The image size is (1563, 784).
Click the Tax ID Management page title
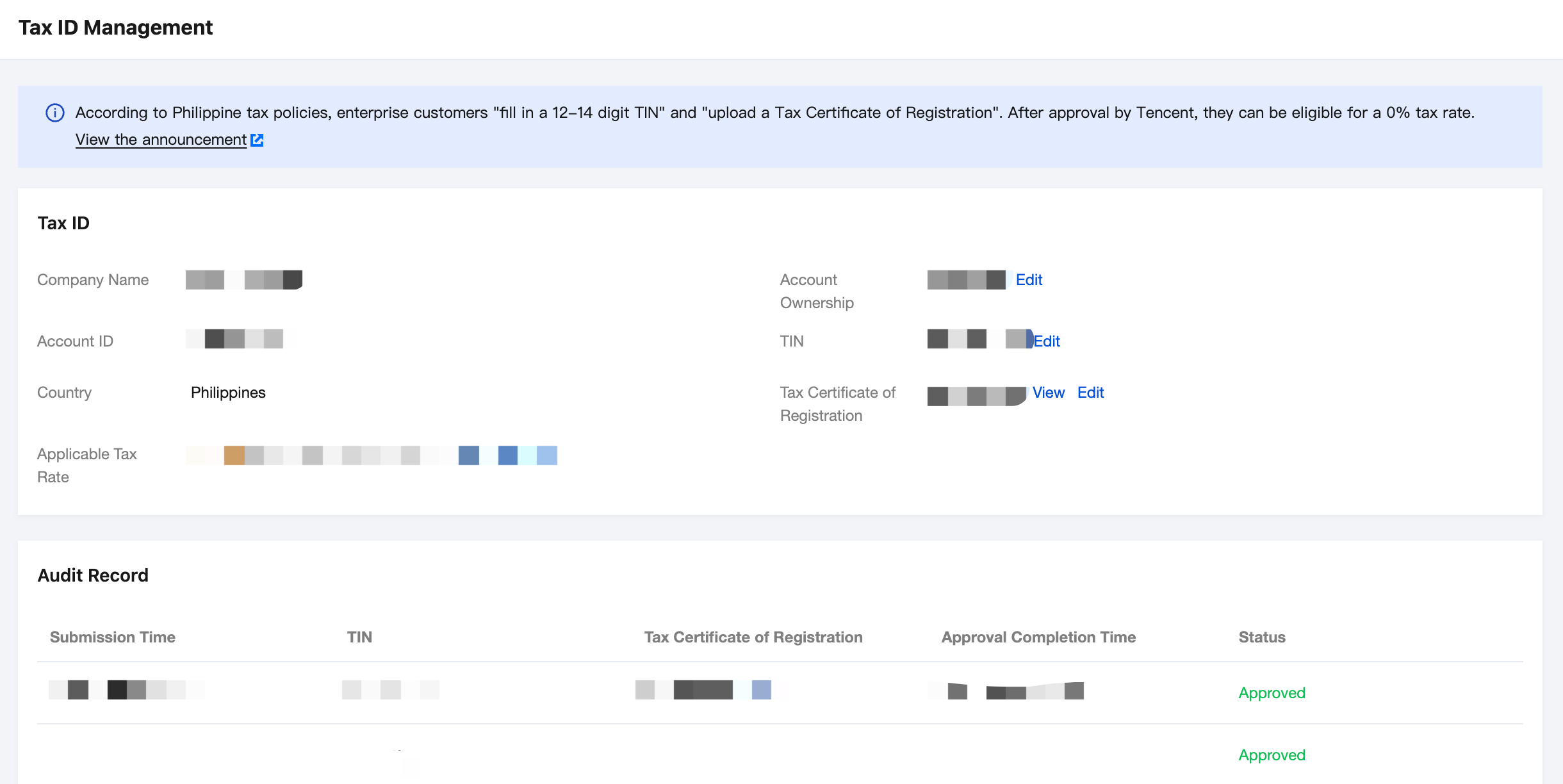point(116,28)
